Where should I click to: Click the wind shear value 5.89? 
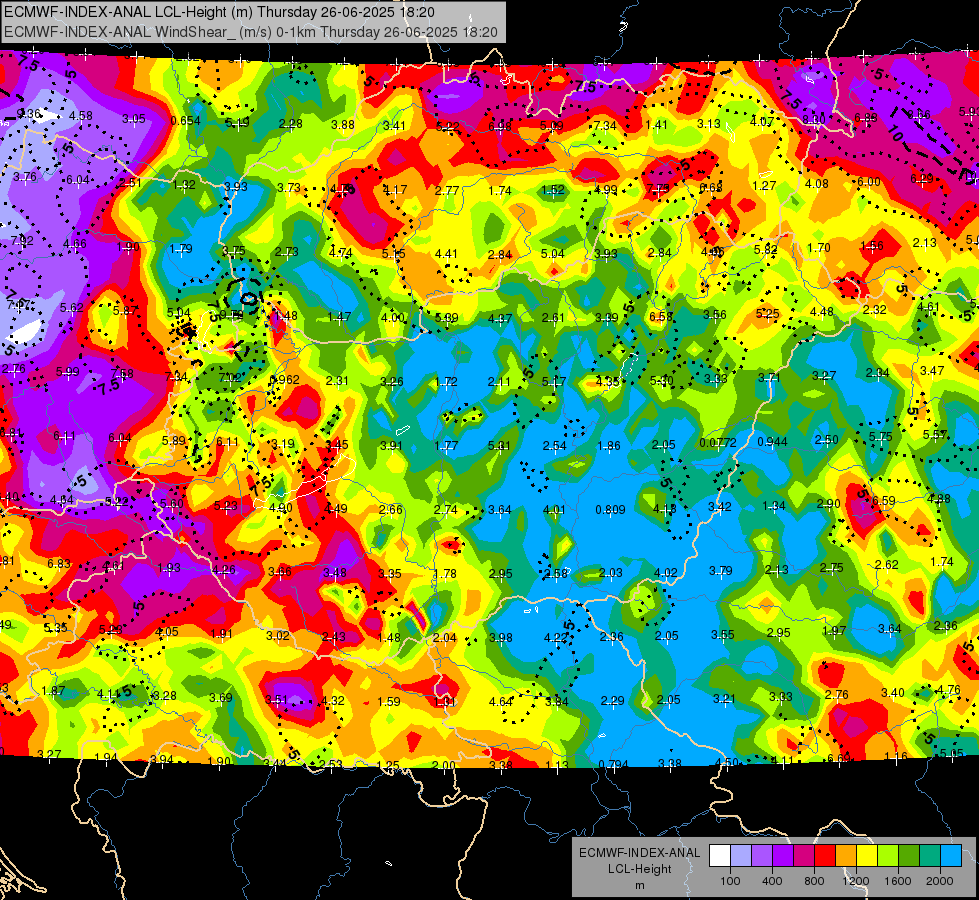pos(174,440)
